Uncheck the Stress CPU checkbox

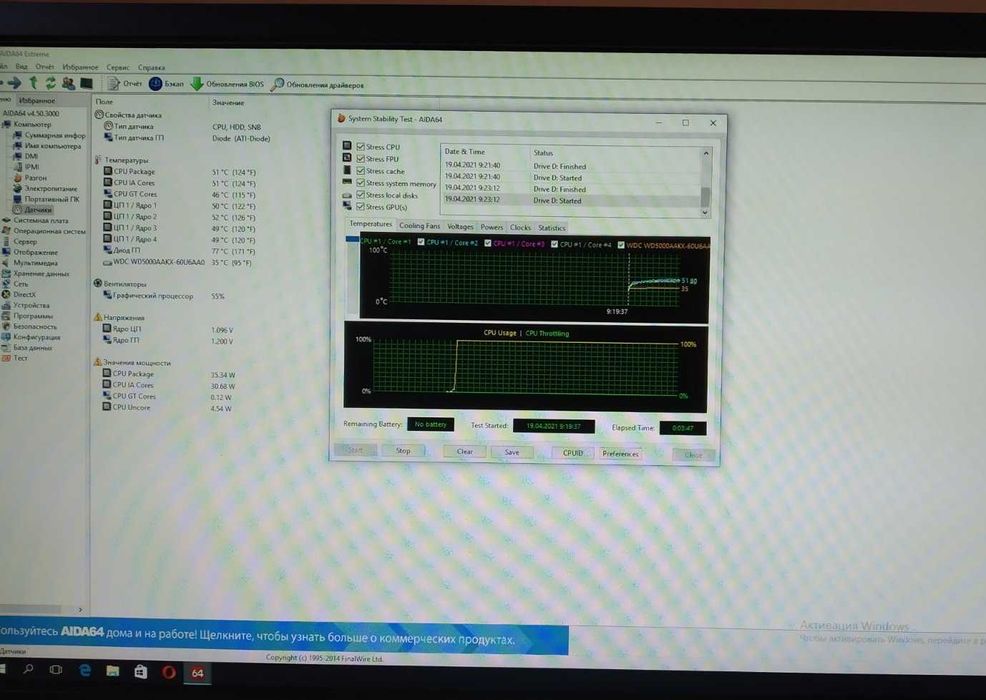[361, 147]
